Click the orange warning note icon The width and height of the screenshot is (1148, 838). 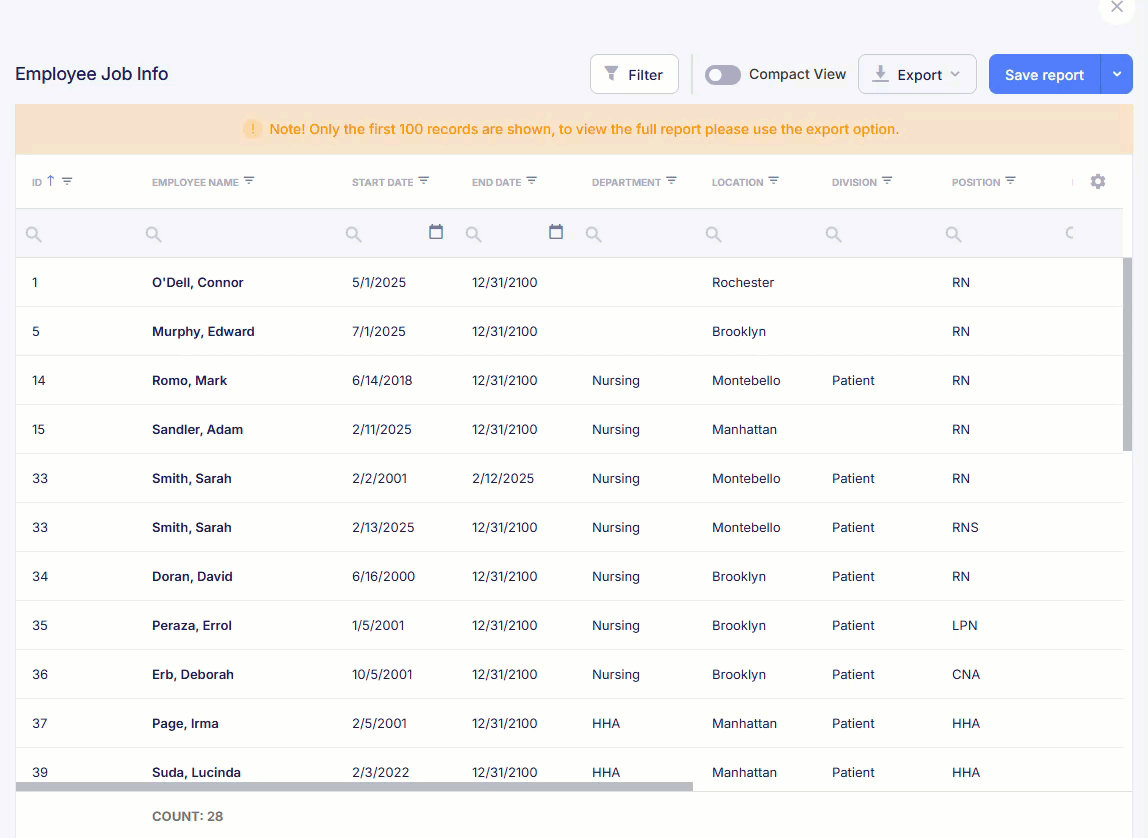[253, 130]
